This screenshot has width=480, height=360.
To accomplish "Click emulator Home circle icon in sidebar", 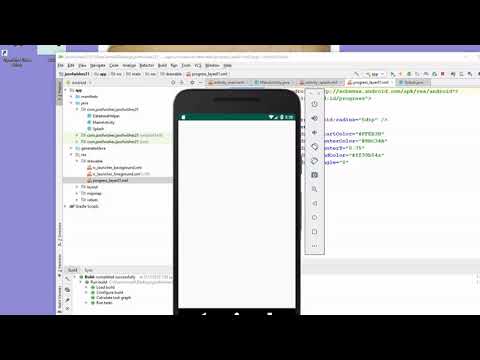I will (x=314, y=217).
